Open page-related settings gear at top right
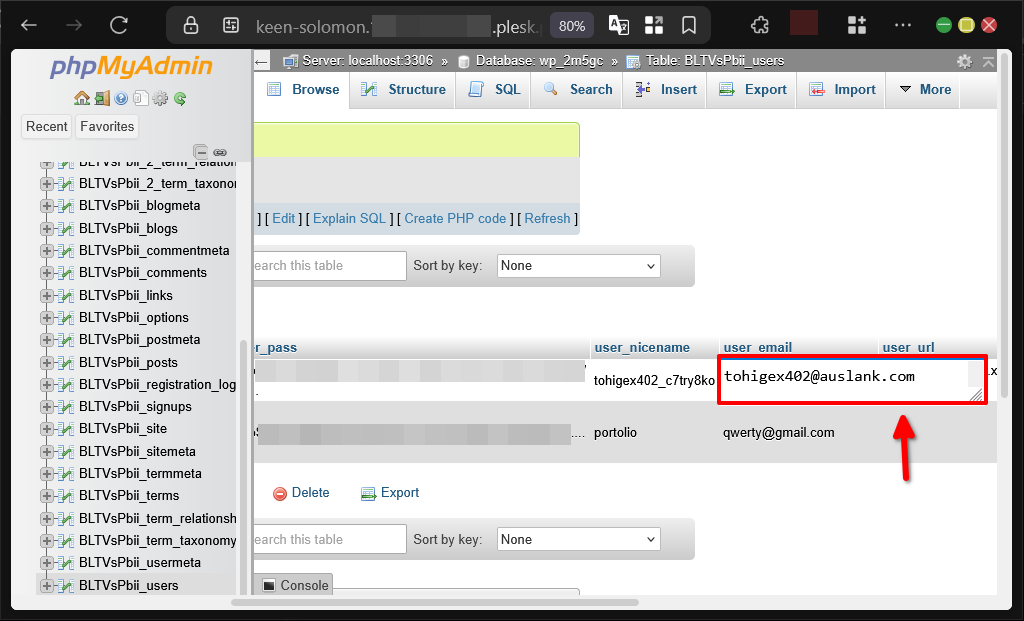The image size is (1024, 621). click(x=964, y=61)
